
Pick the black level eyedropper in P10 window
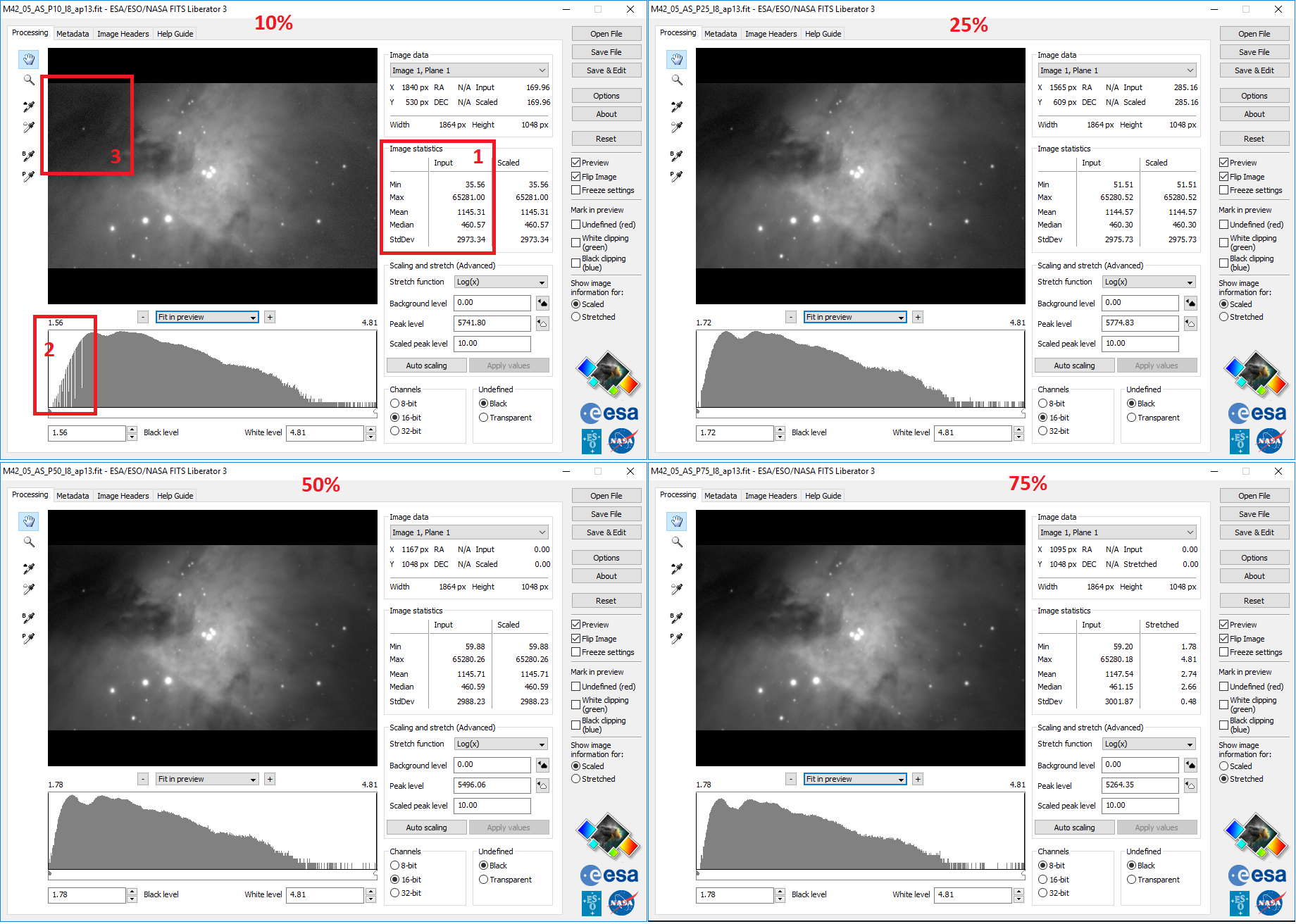coord(29,106)
